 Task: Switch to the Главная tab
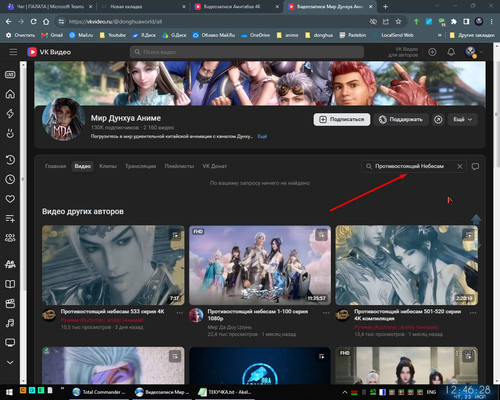click(x=56, y=166)
